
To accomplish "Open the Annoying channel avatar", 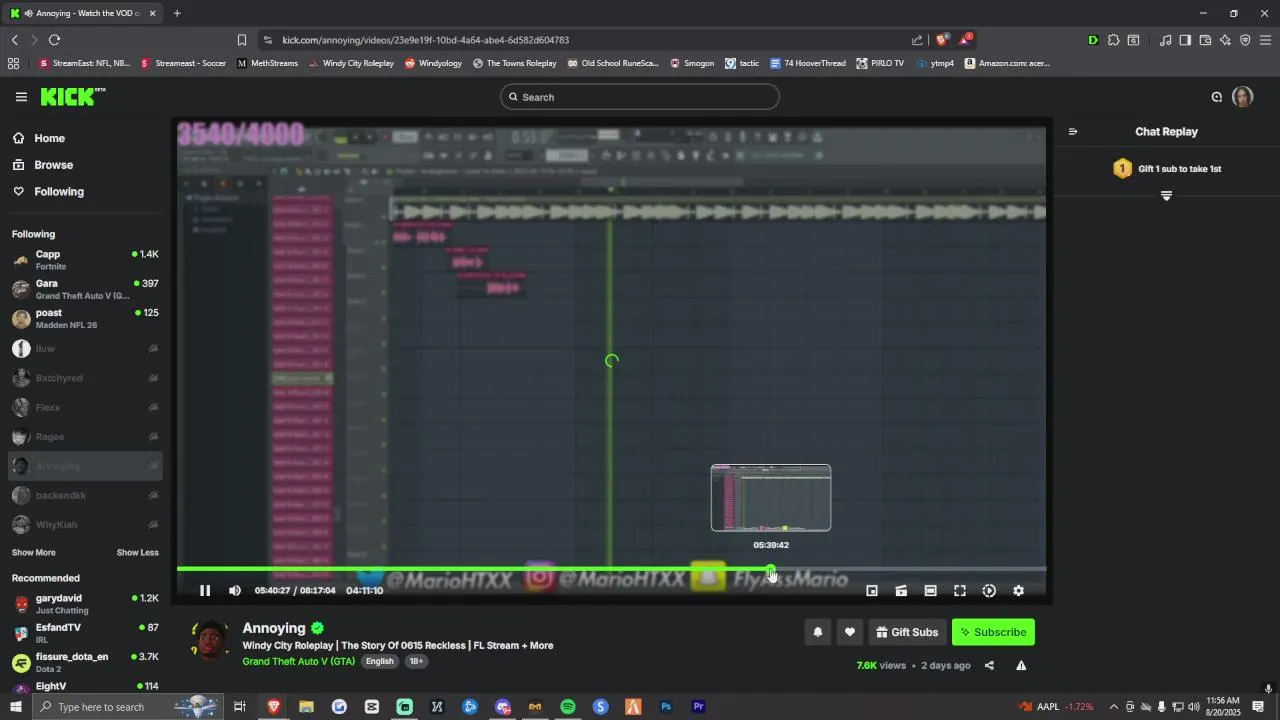I will 210,641.
